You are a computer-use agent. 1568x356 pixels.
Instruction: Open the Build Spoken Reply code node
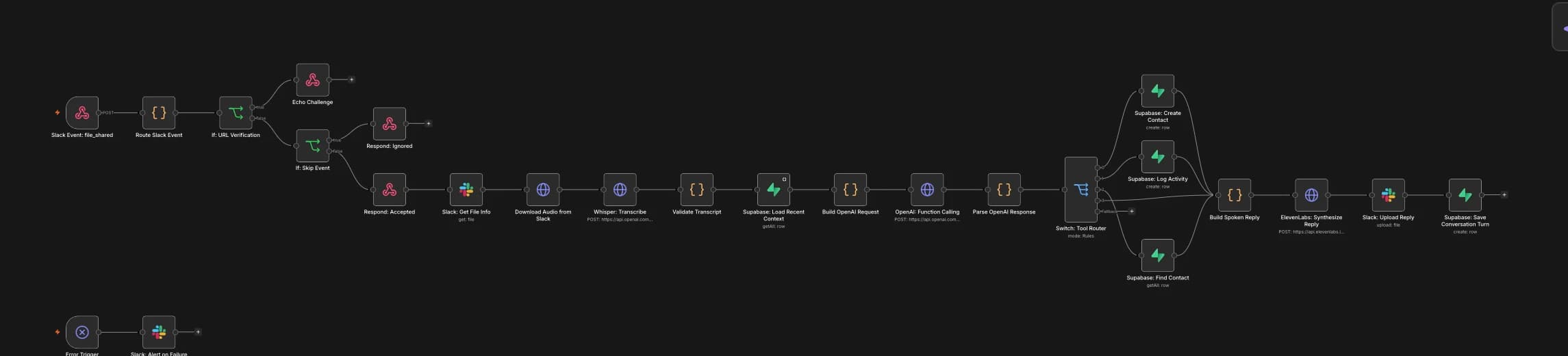tap(1235, 195)
